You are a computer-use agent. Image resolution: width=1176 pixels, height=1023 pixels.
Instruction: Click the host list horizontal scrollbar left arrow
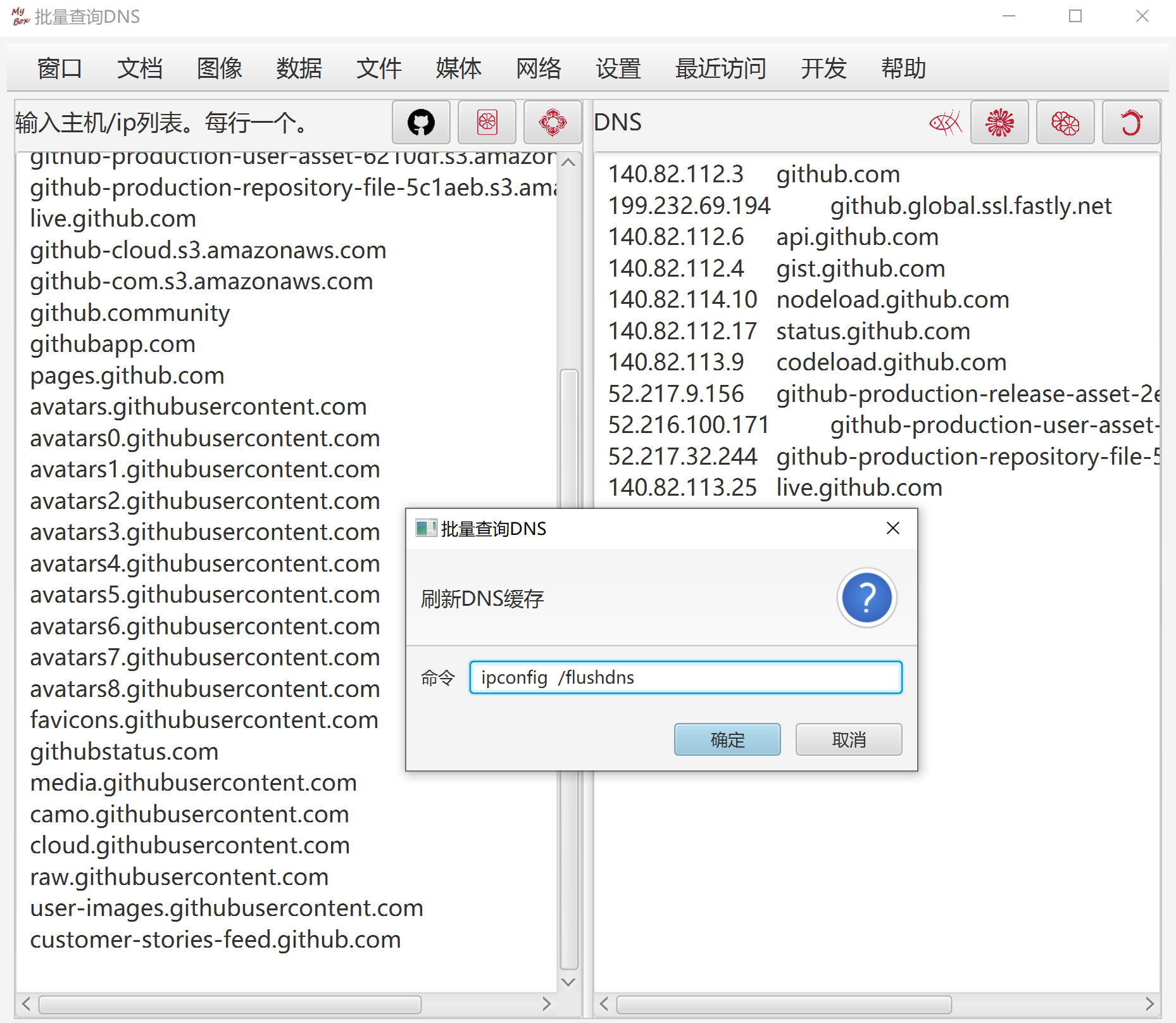26,1004
